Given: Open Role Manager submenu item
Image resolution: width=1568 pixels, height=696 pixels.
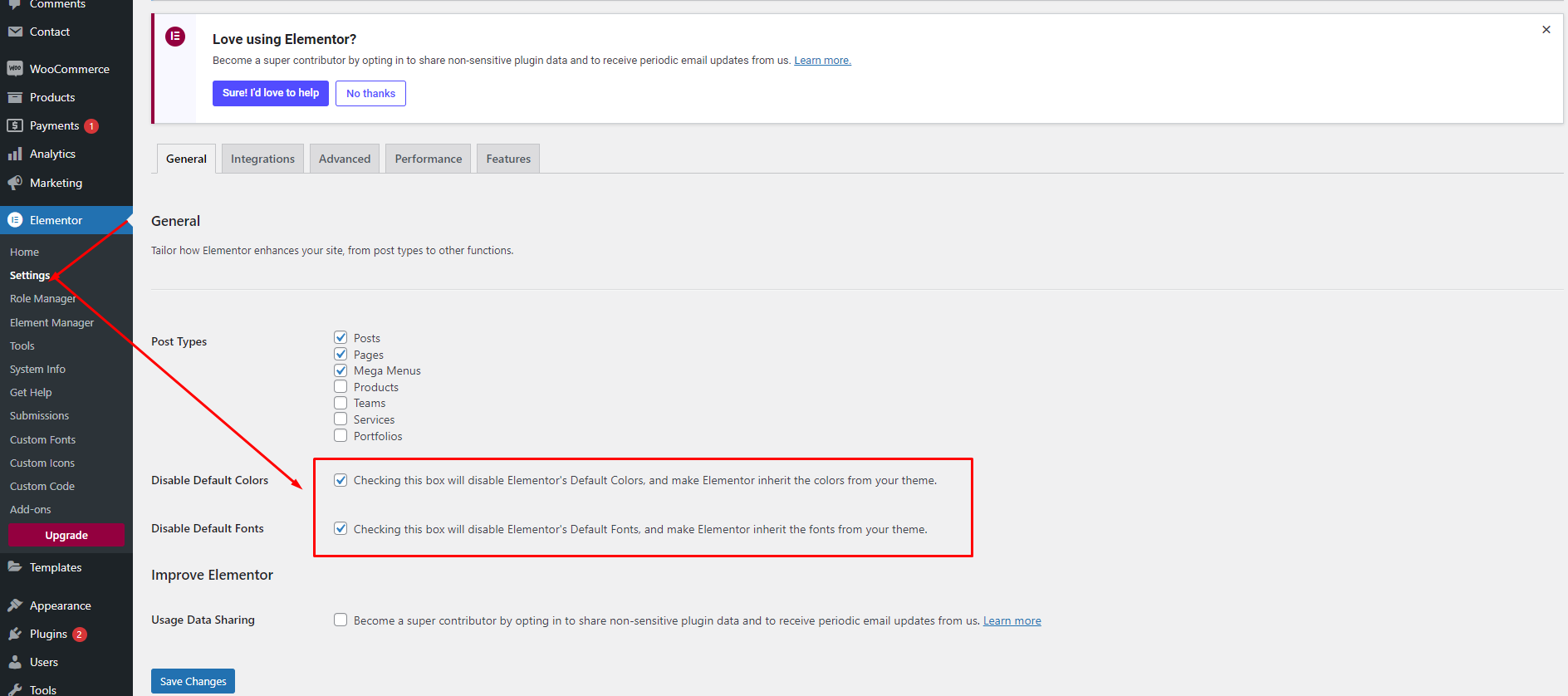Looking at the screenshot, I should 42,299.
